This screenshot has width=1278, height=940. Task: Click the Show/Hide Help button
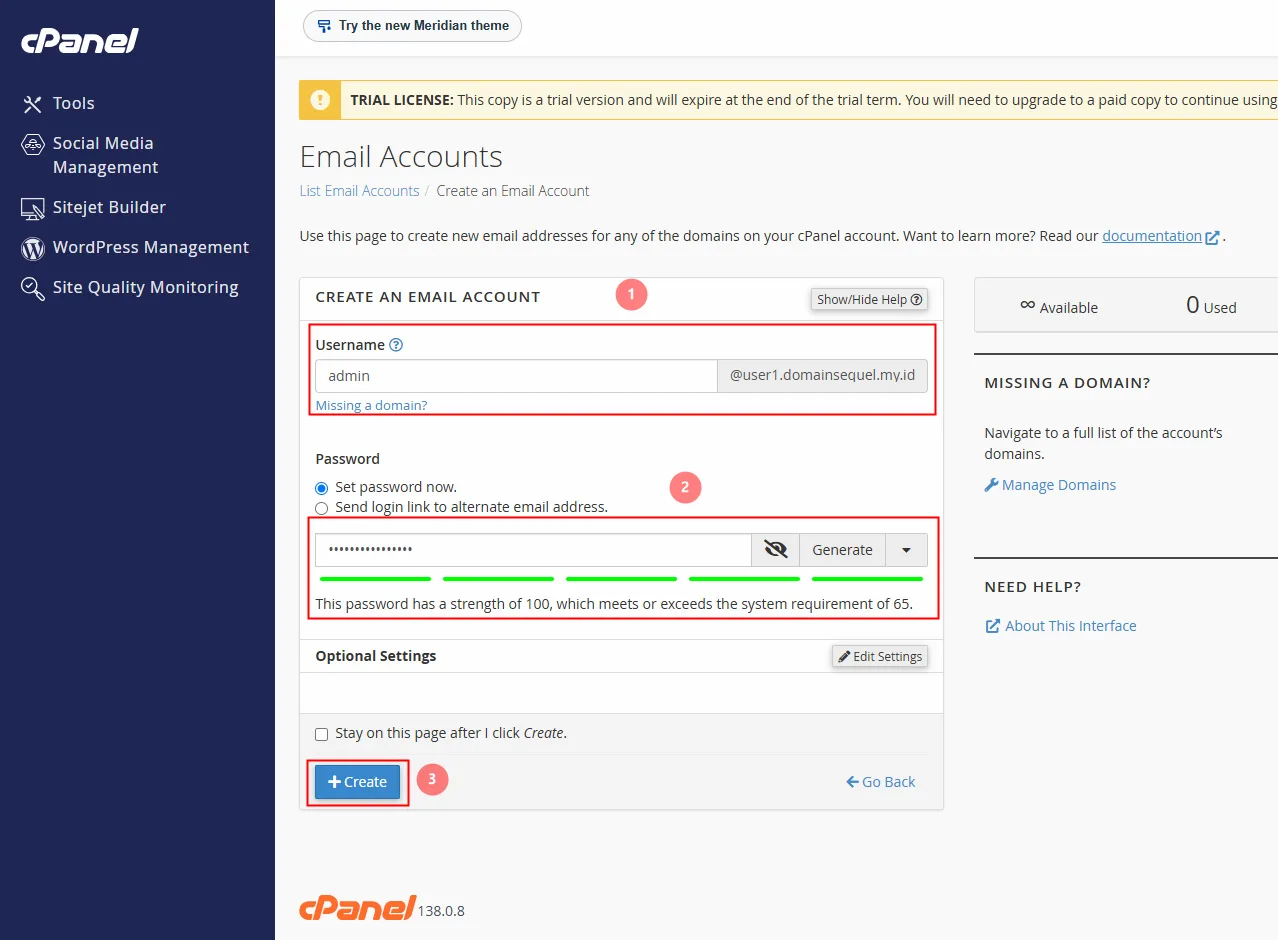click(869, 299)
